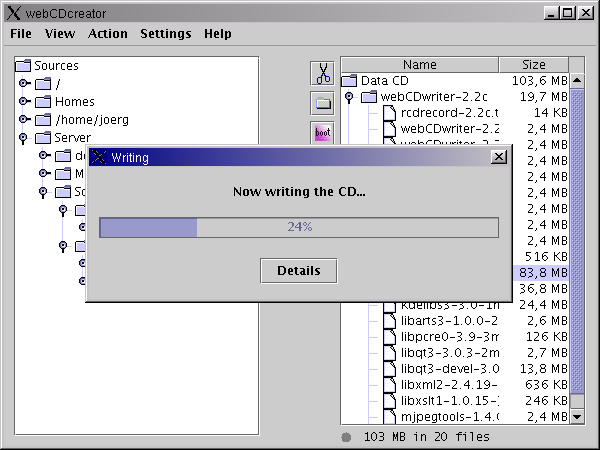The image size is (600, 450).
Task: Close the Writing dialog
Action: click(499, 157)
